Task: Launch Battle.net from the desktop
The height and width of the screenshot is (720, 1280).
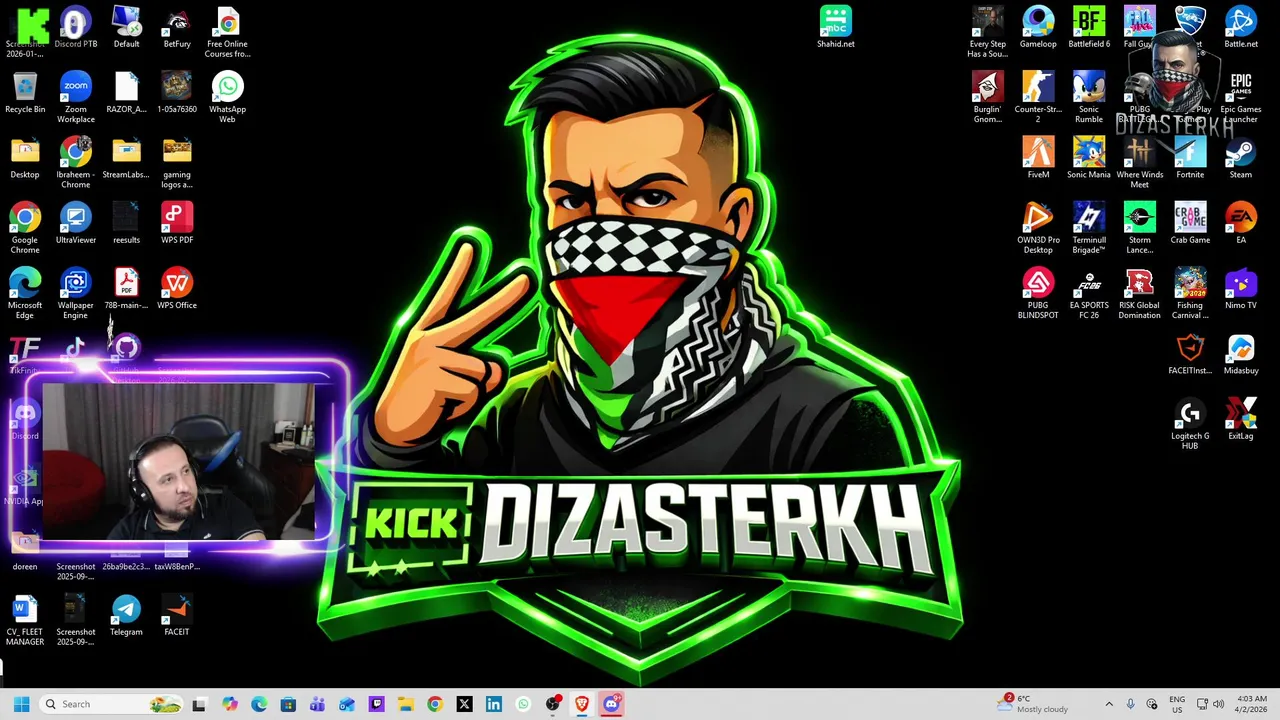Action: point(1240,27)
